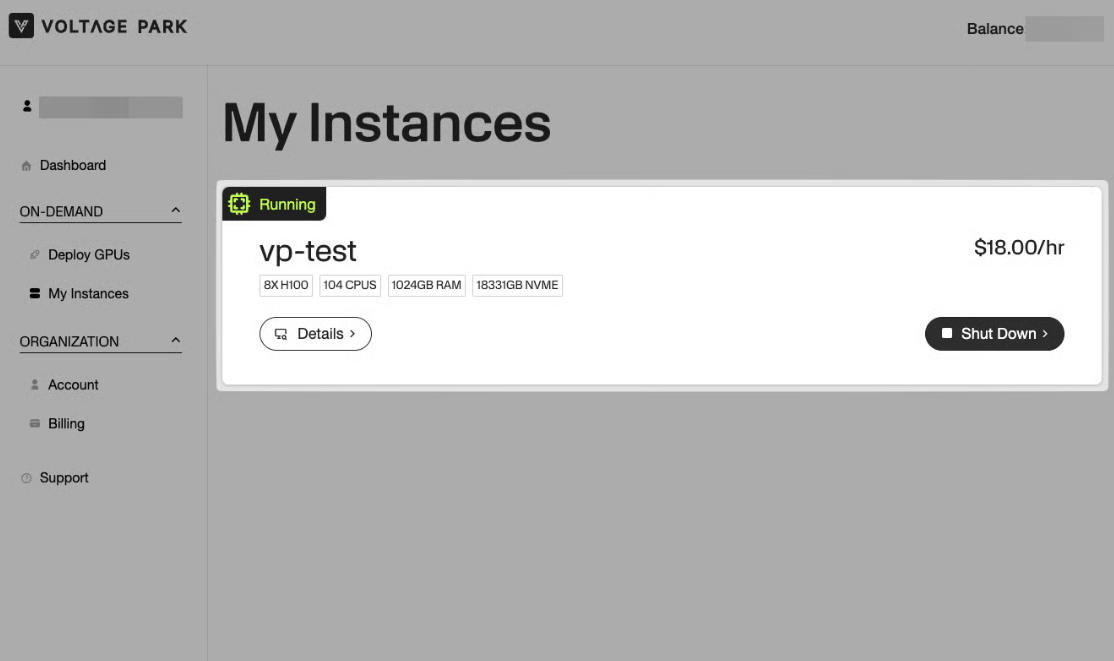This screenshot has height=661, width=1114.
Task: Open the Dashboard page
Action: pyautogui.click(x=72, y=166)
